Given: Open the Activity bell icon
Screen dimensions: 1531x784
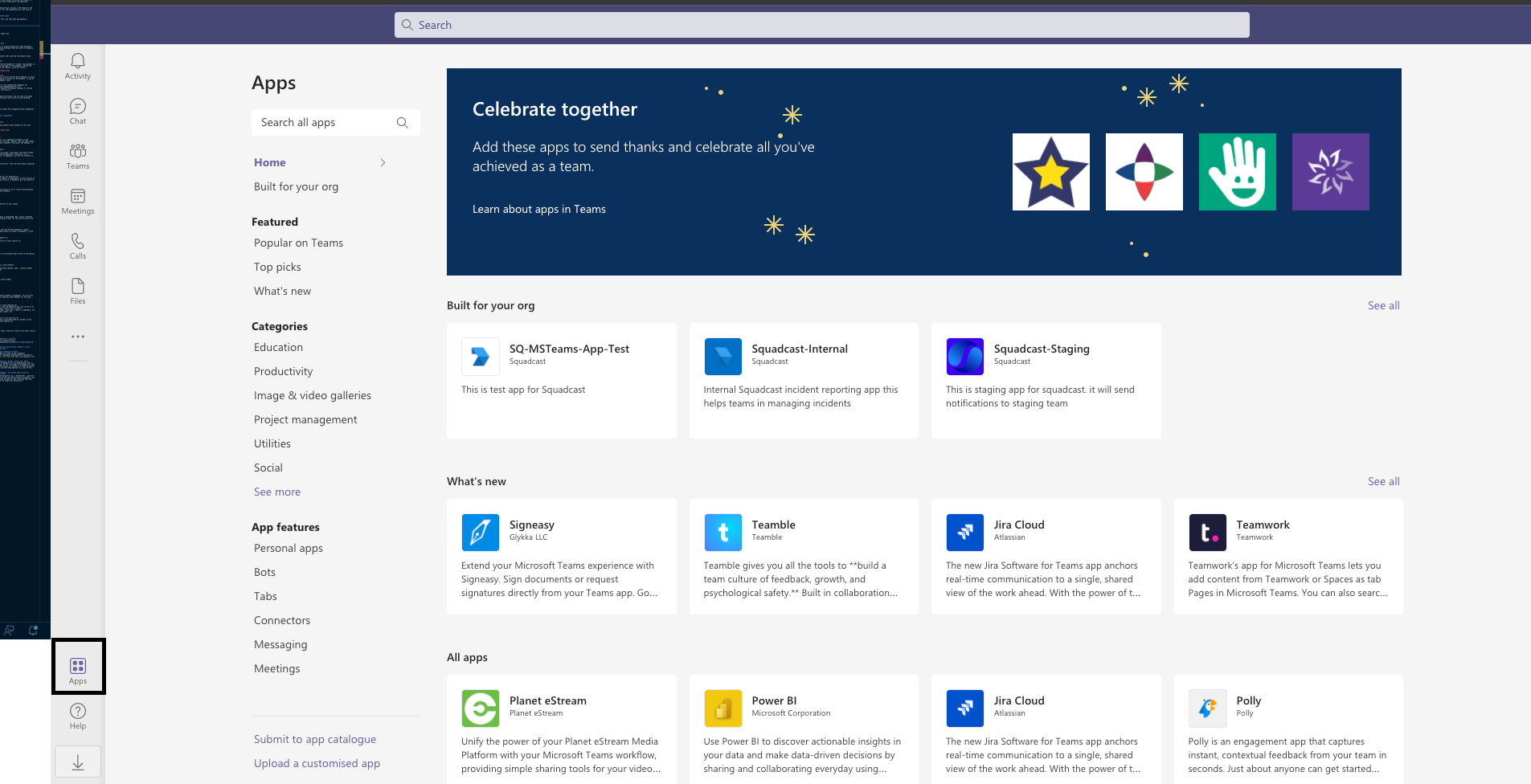Looking at the screenshot, I should (x=78, y=66).
